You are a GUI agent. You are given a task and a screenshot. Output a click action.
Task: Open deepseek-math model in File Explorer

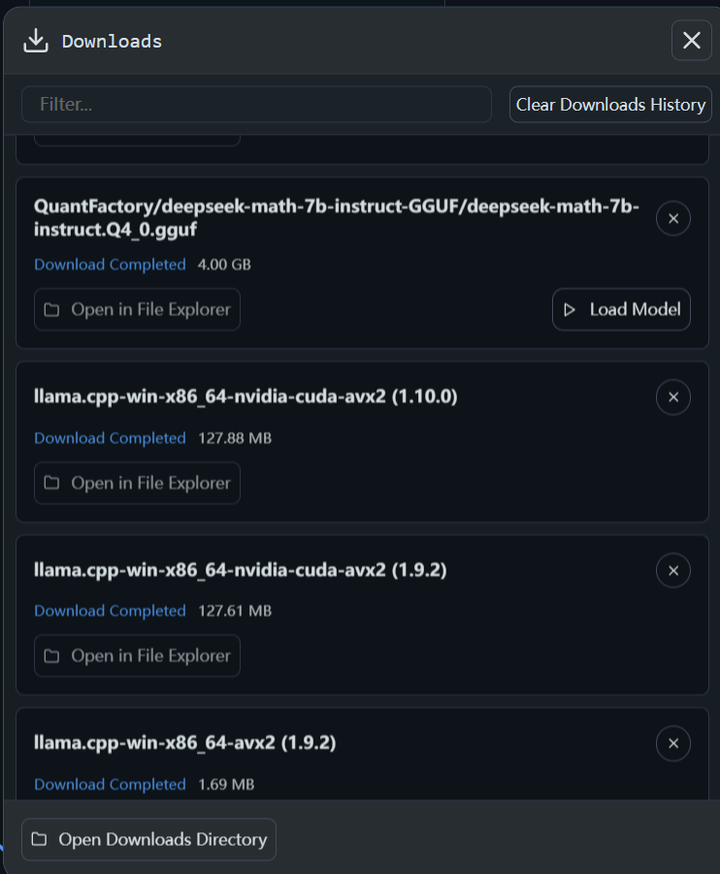(137, 309)
